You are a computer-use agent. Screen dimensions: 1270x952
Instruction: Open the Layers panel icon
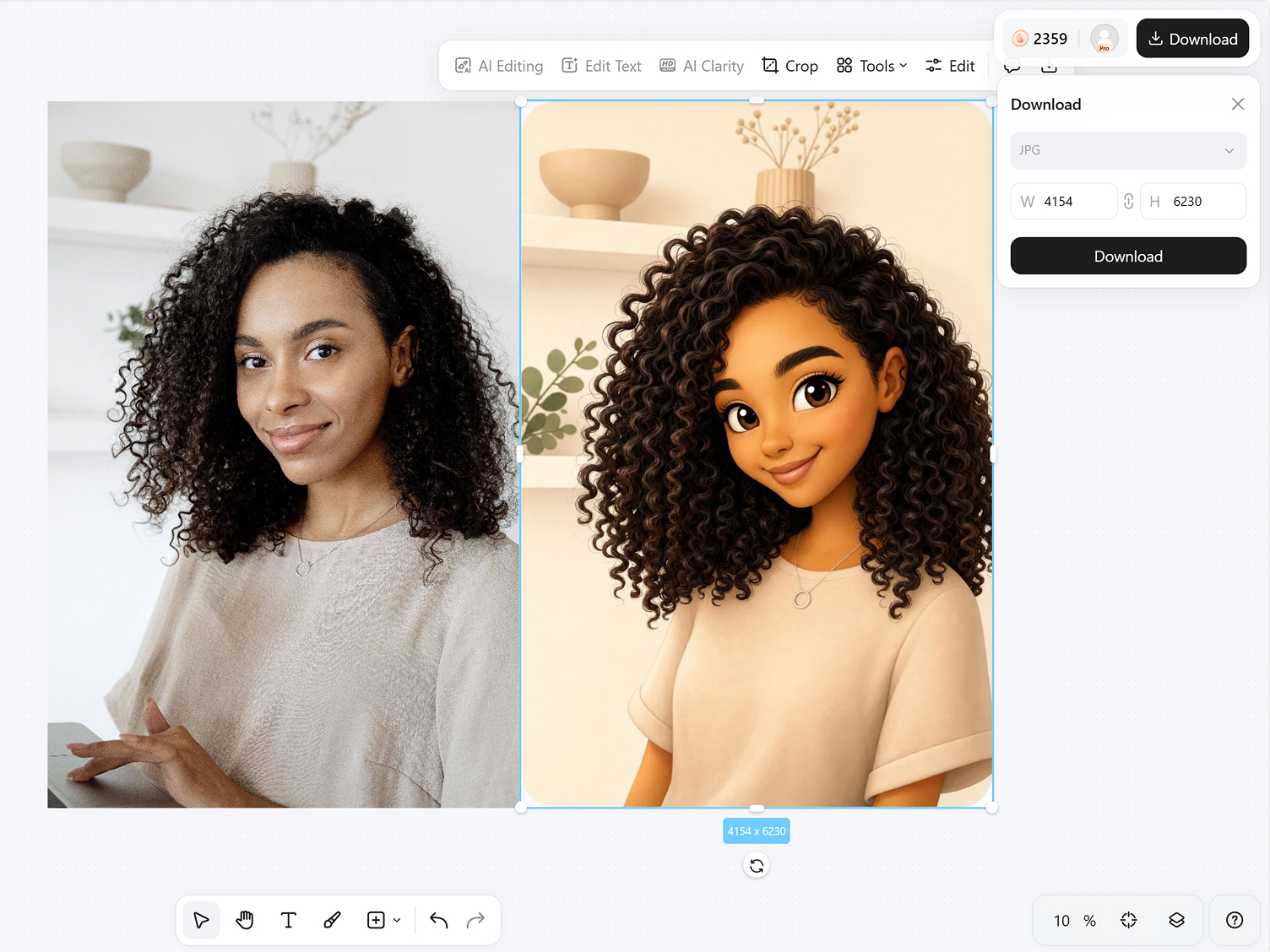pos(1176,920)
